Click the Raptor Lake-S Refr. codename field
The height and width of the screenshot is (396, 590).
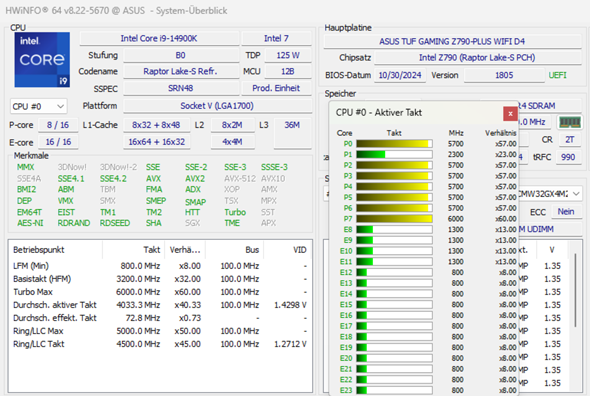tap(181, 71)
